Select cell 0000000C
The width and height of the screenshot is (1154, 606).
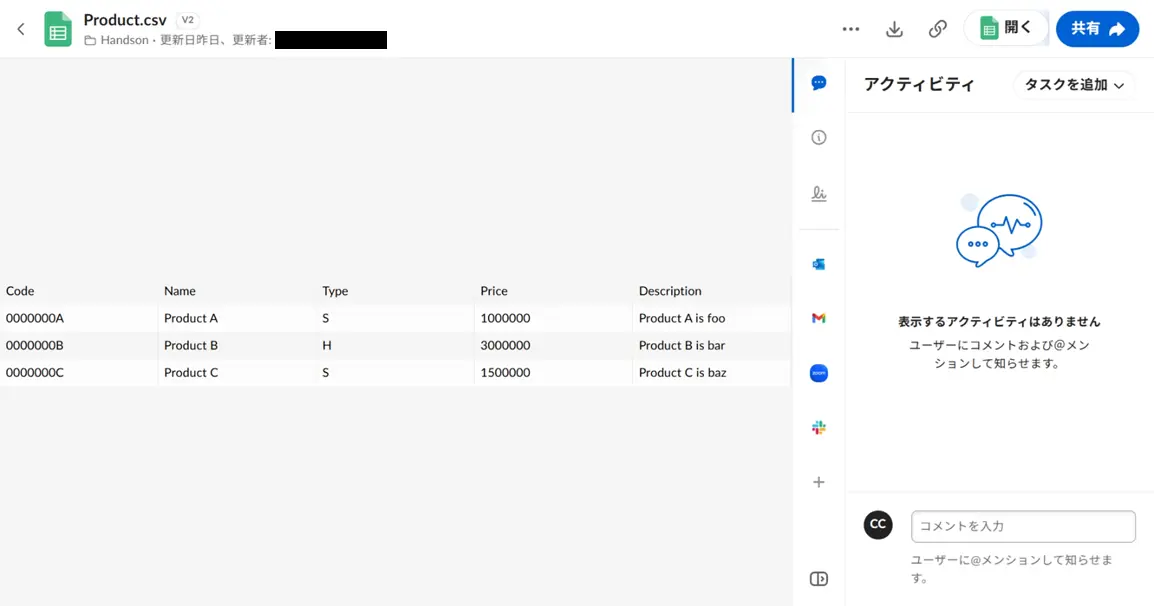coord(79,373)
